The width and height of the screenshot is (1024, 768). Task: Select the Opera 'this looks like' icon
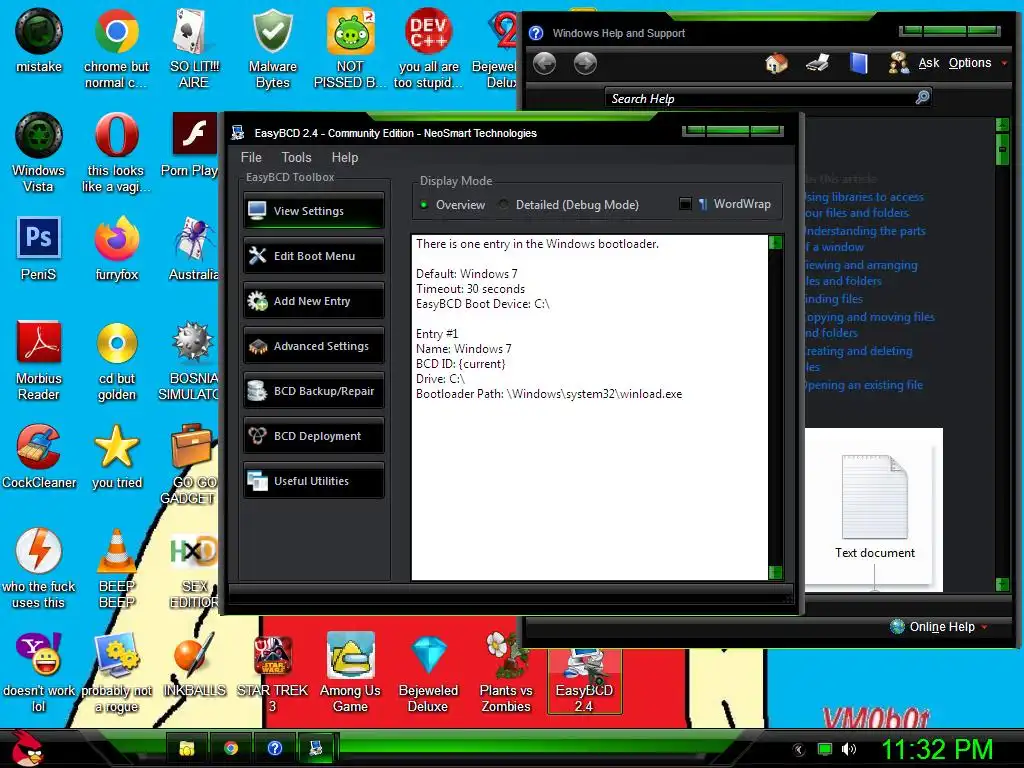116,153
